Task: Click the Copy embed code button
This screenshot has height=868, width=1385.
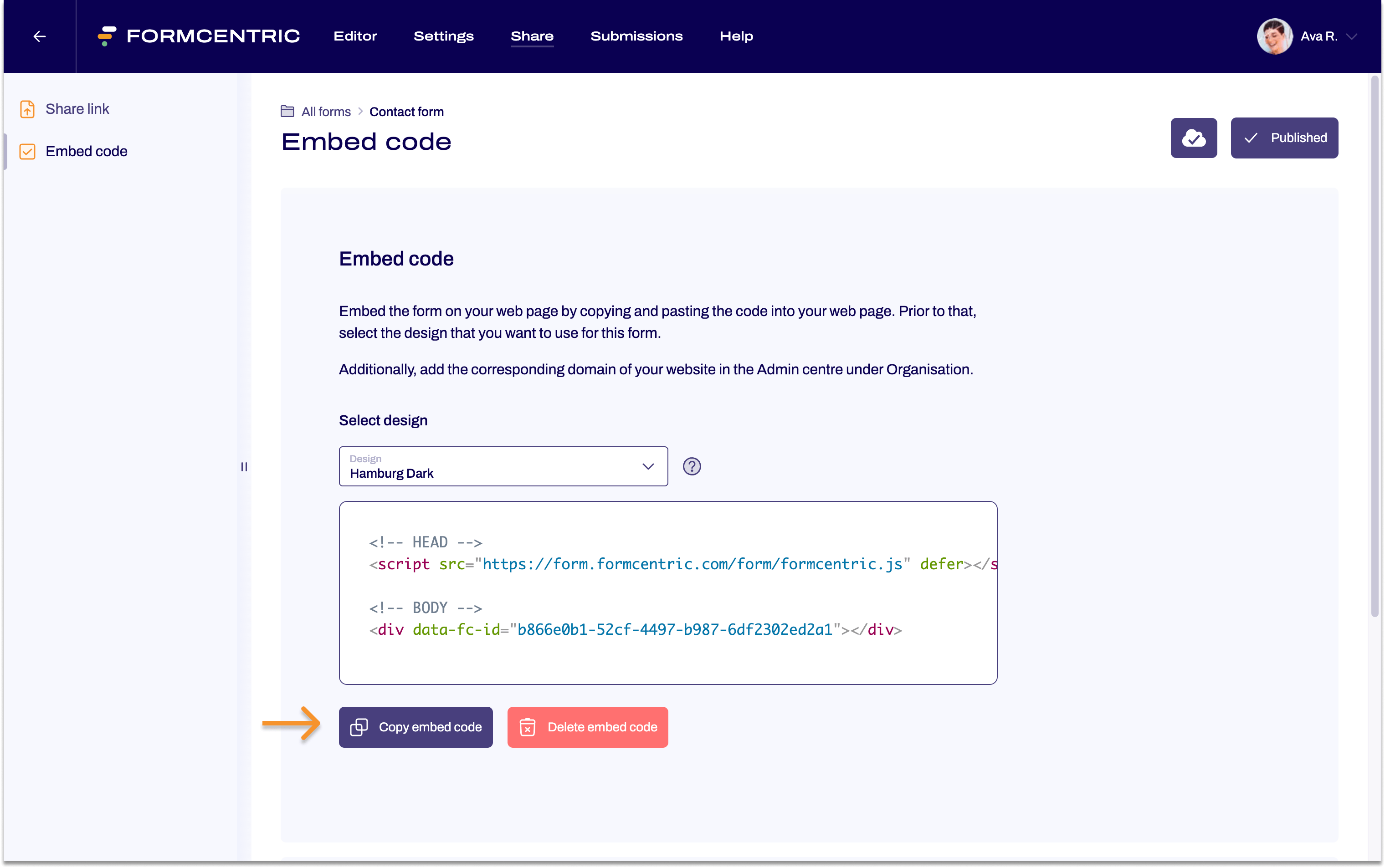Action: coord(416,727)
